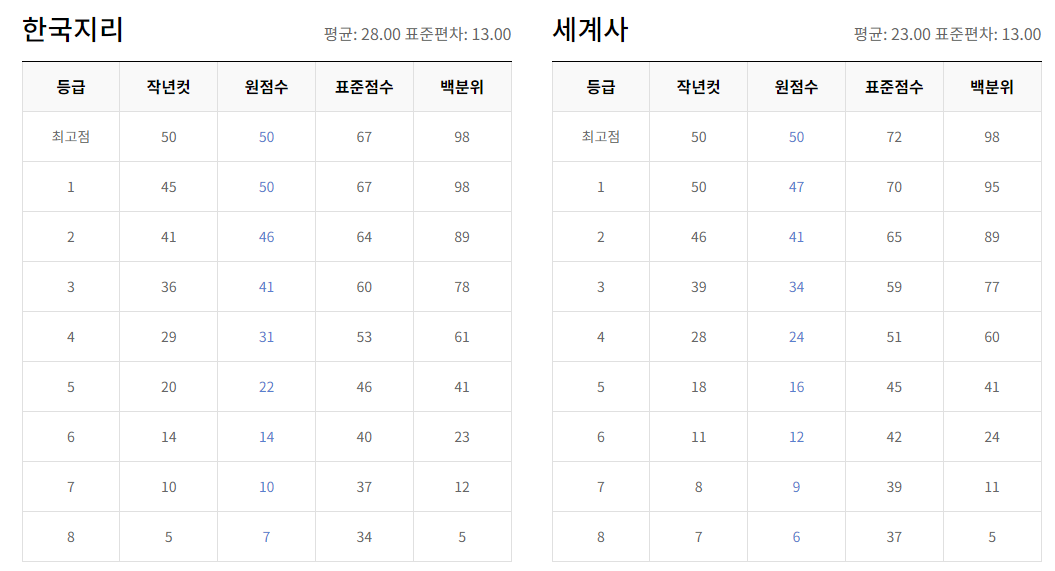Click 백분위 12 in 한국지리 grade 7 row
Viewport: 1055px width, 571px height.
(x=462, y=487)
